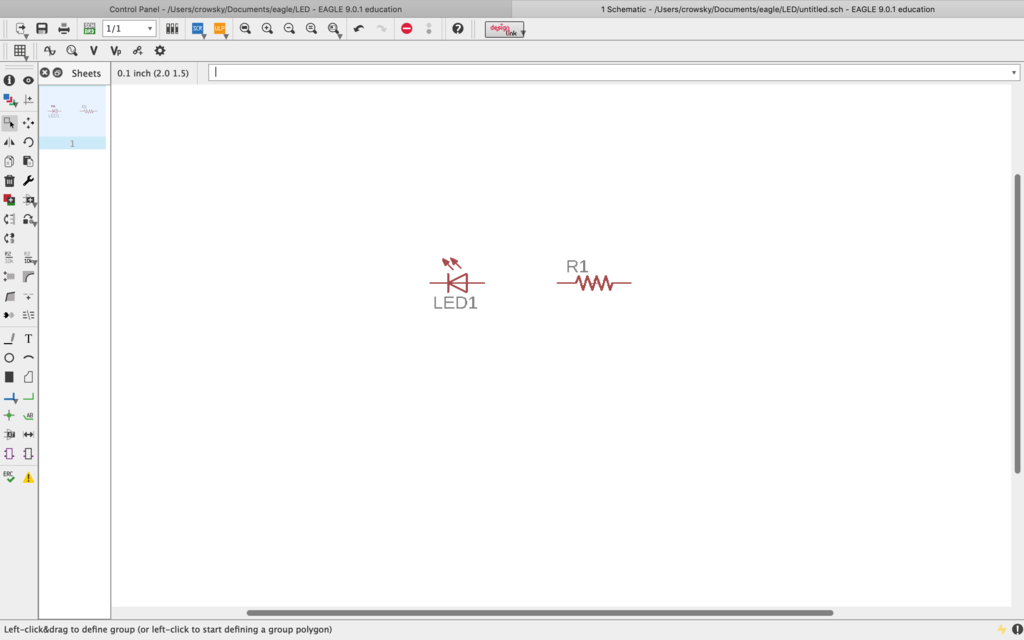Viewport: 1024px width, 640px height.
Task: Open the Errors warning triangle
Action: pos(28,477)
